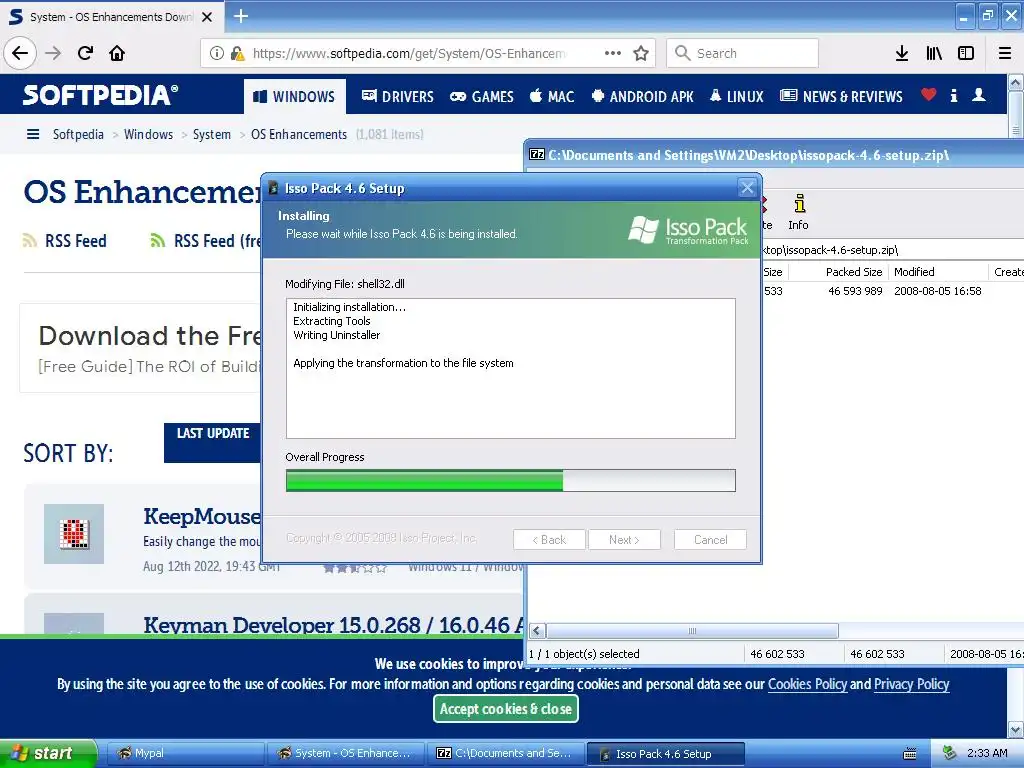Open the KeepMouse listing title
1024x768 pixels.
tap(202, 516)
